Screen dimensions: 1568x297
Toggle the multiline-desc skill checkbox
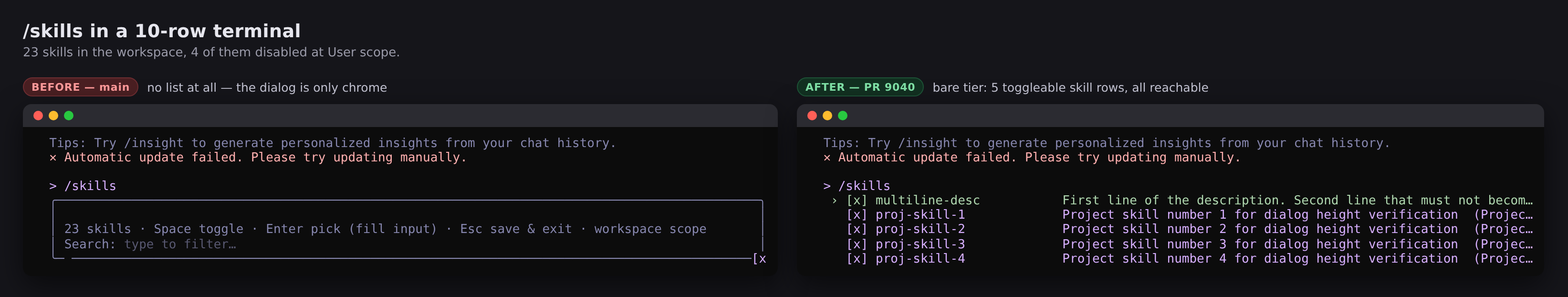[857, 200]
